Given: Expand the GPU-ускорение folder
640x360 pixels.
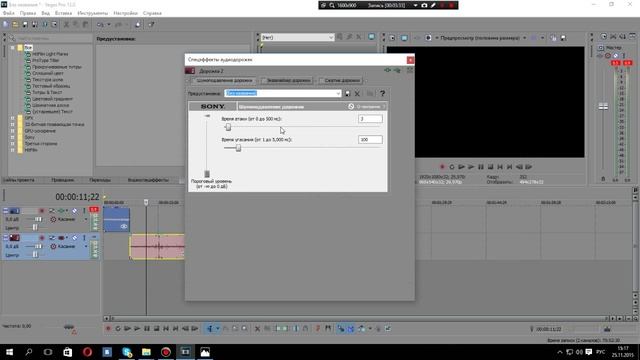Looking at the screenshot, I should pyautogui.click(x=13, y=131).
